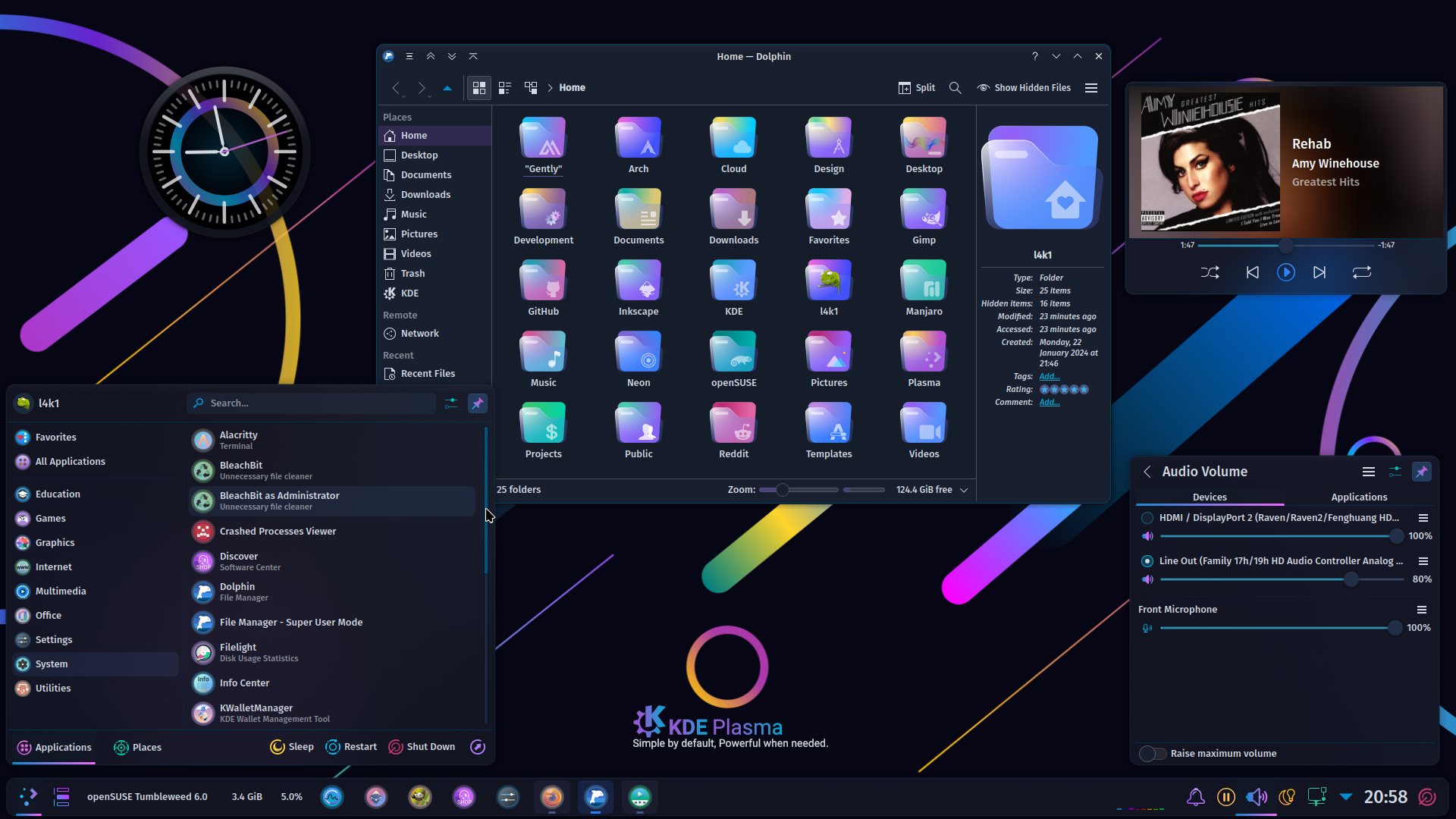
Task: Mute Front Microphone icon
Action: click(x=1147, y=628)
